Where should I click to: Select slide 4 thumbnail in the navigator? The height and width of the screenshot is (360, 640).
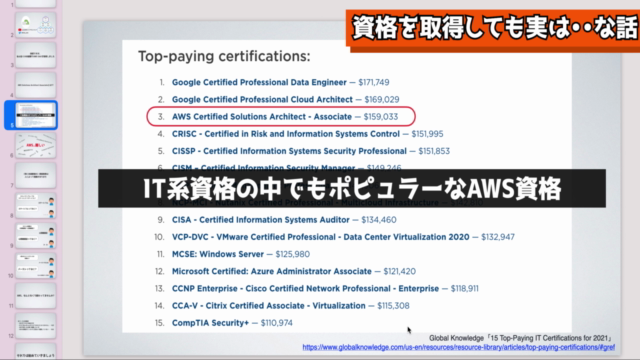coord(36,85)
